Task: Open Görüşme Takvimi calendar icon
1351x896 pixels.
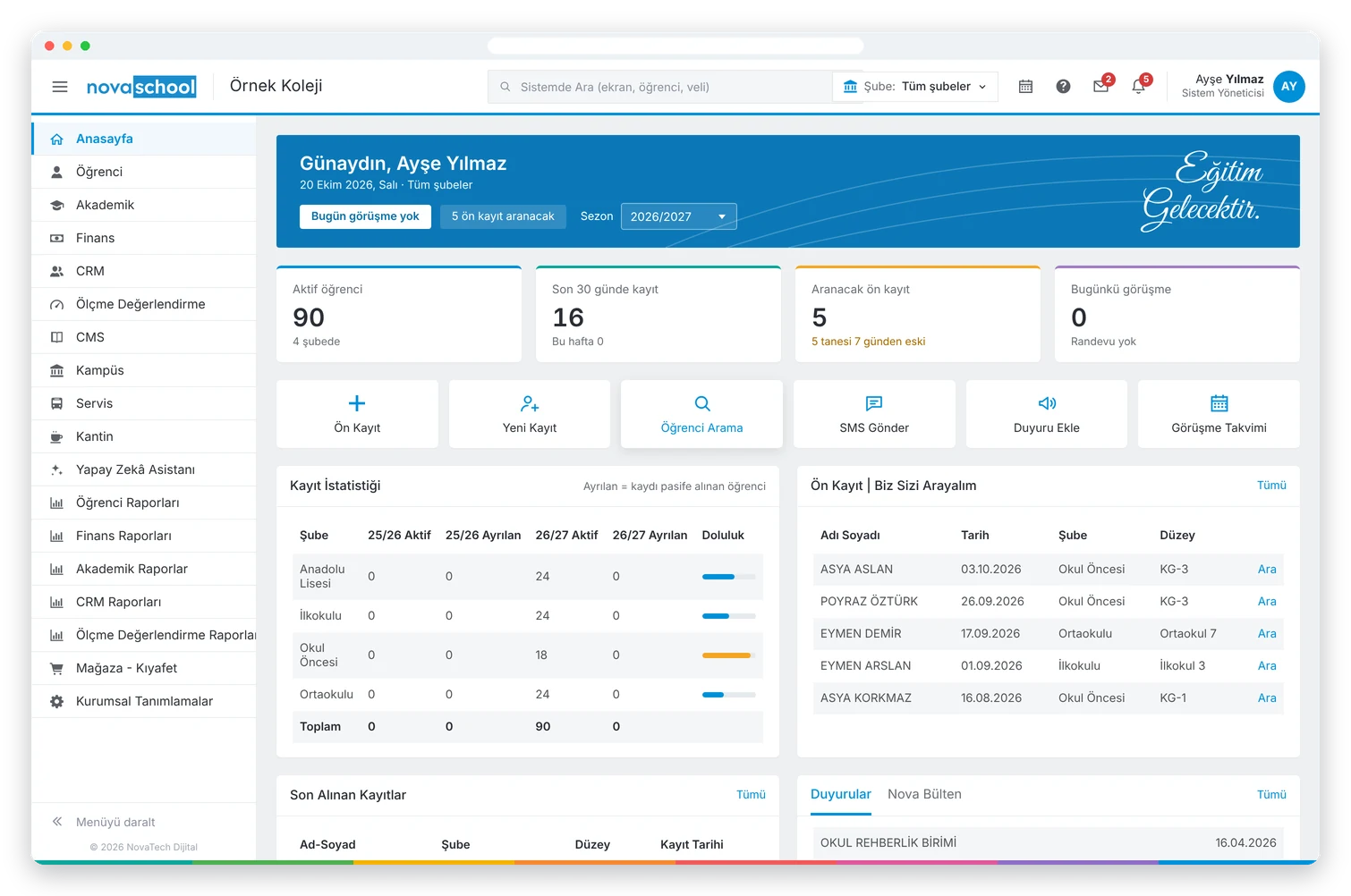Action: pos(1219,403)
